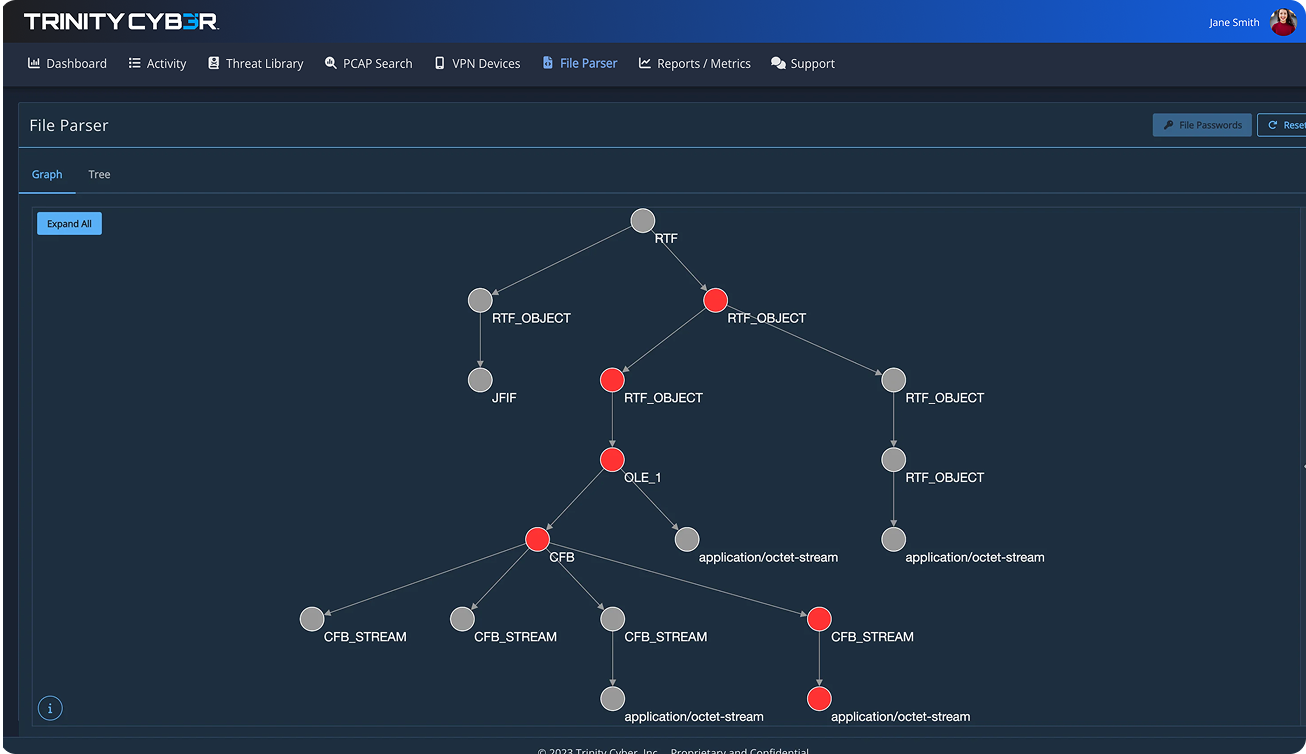Click the PCAP Search magnifier icon
The height and width of the screenshot is (754, 1306).
pos(331,63)
